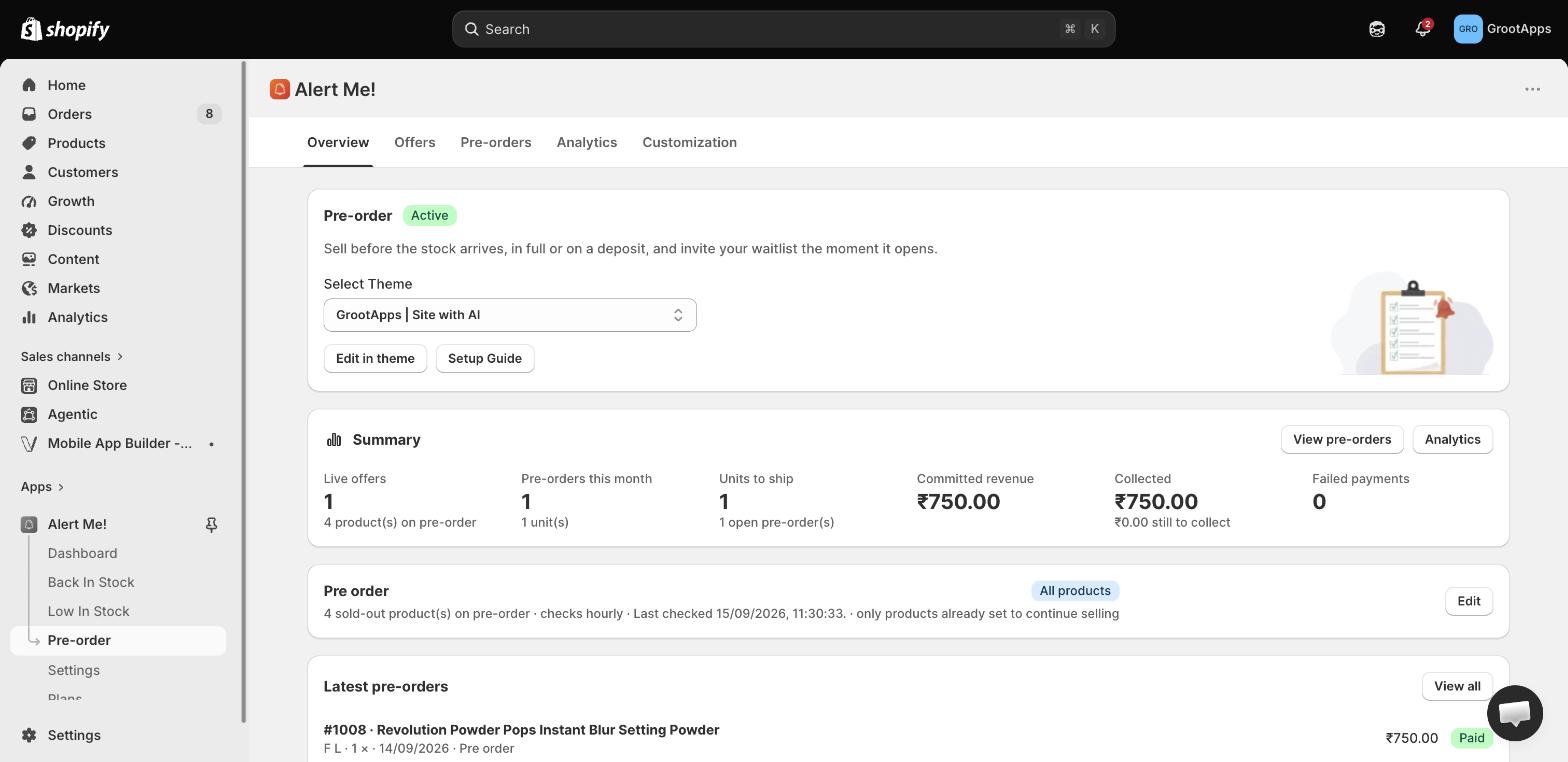
Task: Click the Content icon in sidebar
Action: pos(29,259)
